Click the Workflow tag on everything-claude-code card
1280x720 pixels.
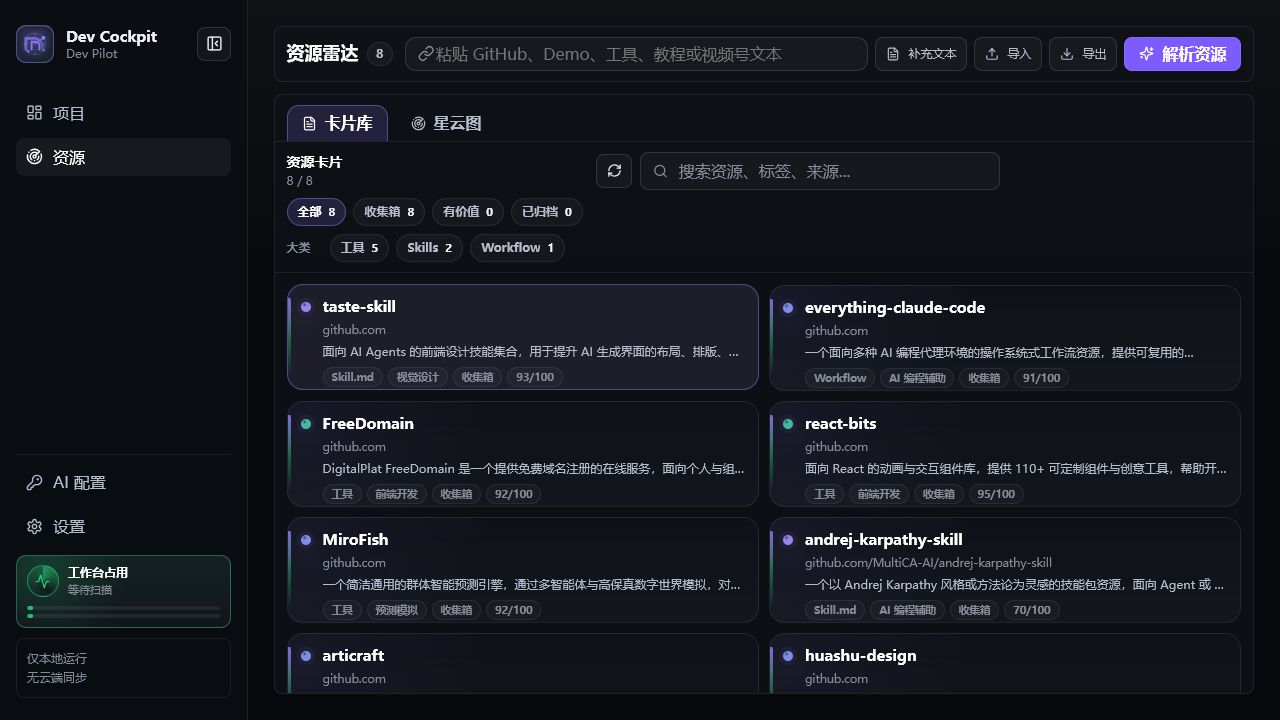pyautogui.click(x=840, y=378)
